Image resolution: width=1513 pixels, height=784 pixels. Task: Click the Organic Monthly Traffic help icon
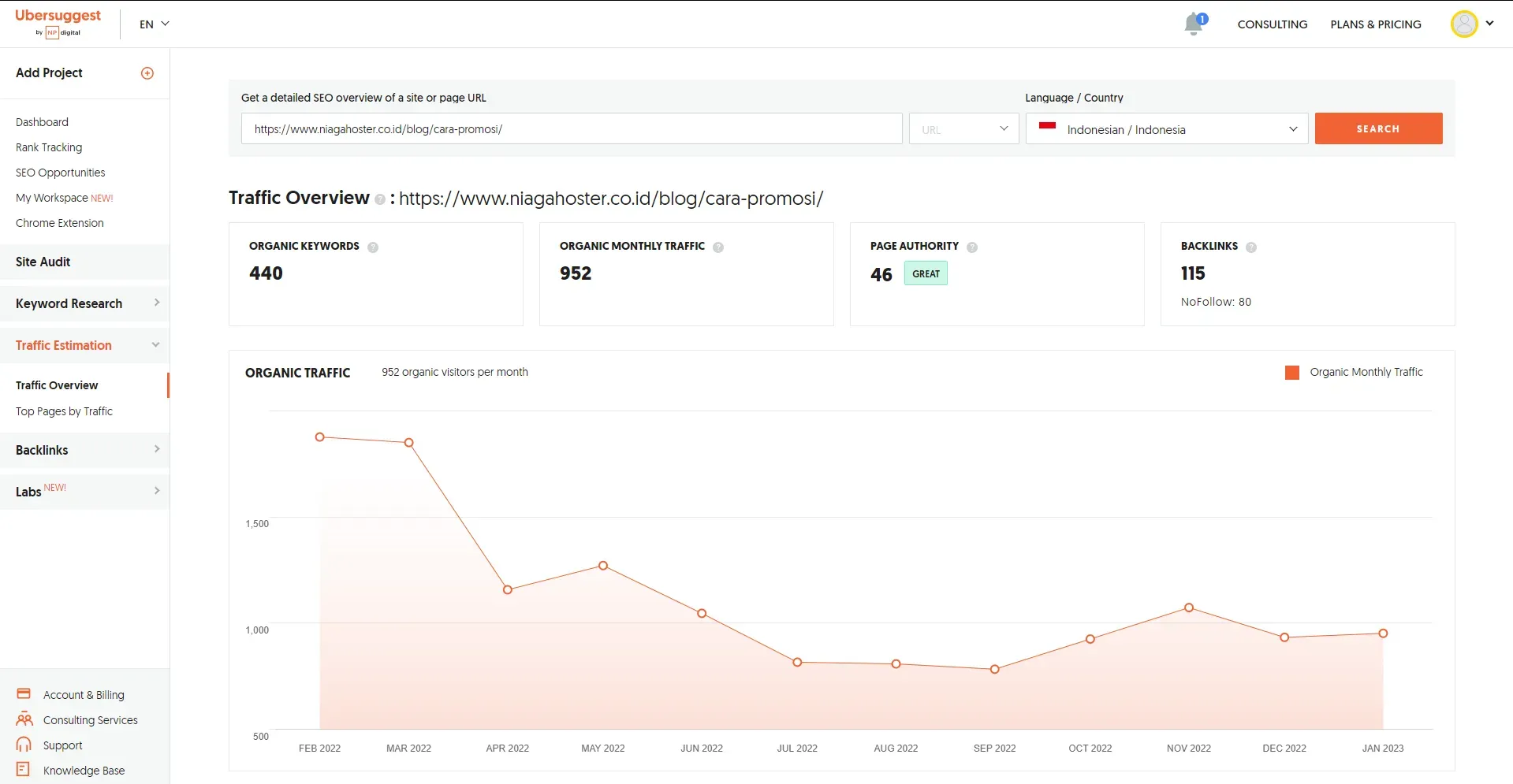pos(718,247)
